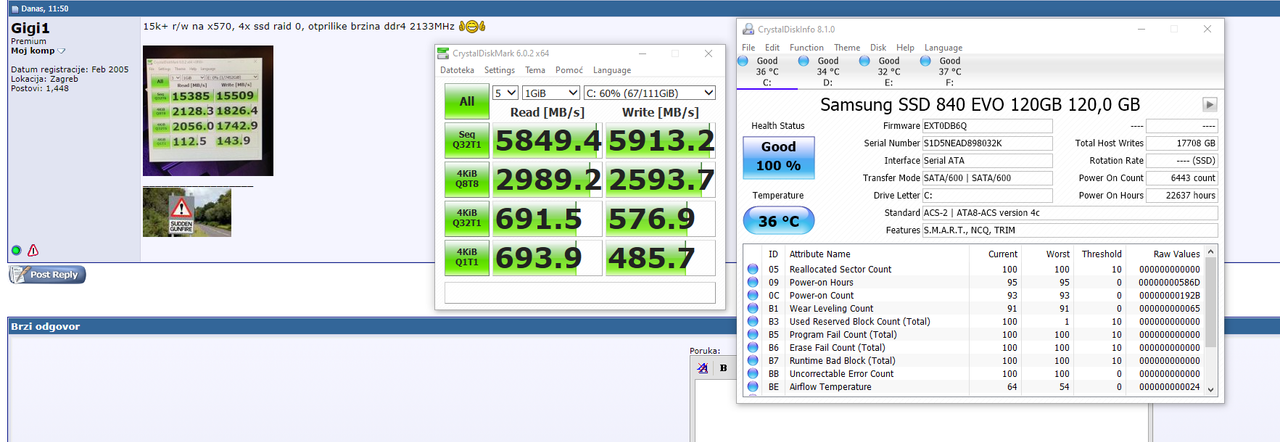The height and width of the screenshot is (442, 1280).
Task: Open the attached CrystalDiskMark photo thumbnail
Action: 208,110
